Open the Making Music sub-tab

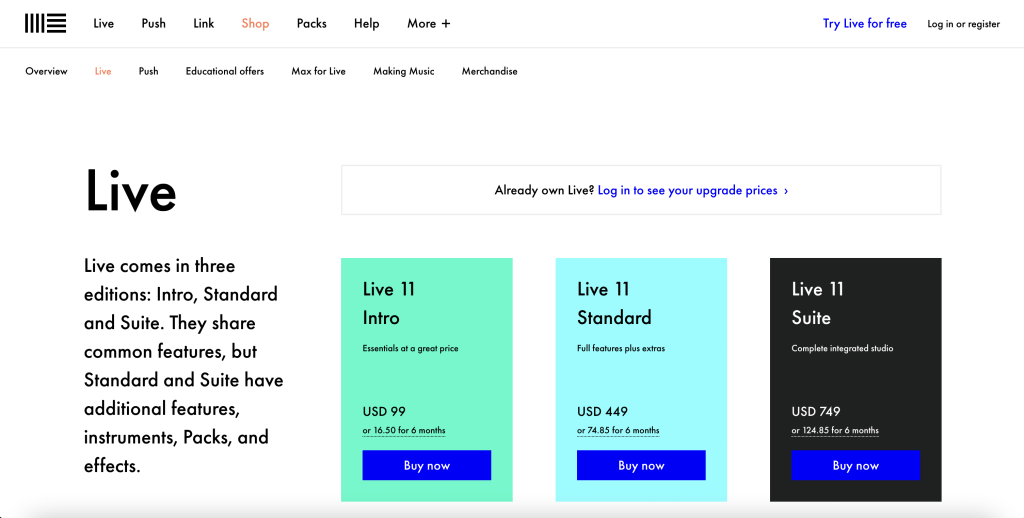(404, 71)
